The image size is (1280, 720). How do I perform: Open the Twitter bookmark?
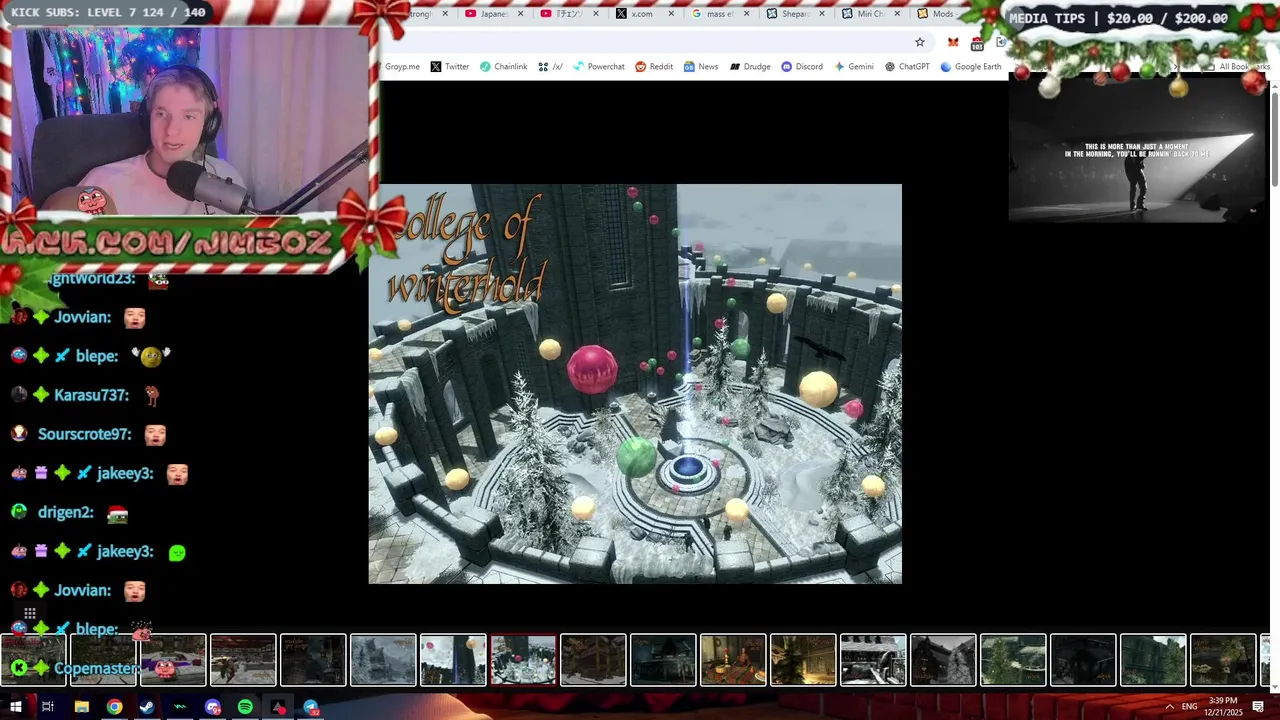click(450, 67)
